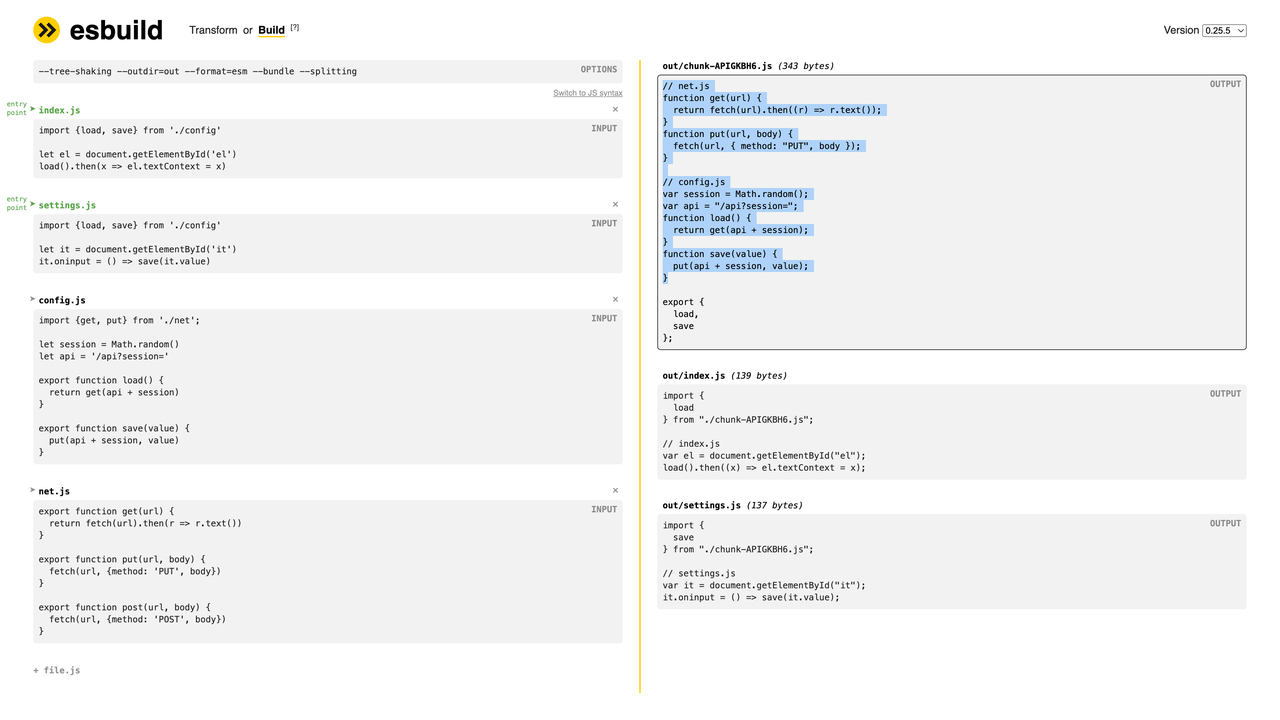
Task: Click the esbuild yellow logo icon
Action: pyautogui.click(x=47, y=30)
